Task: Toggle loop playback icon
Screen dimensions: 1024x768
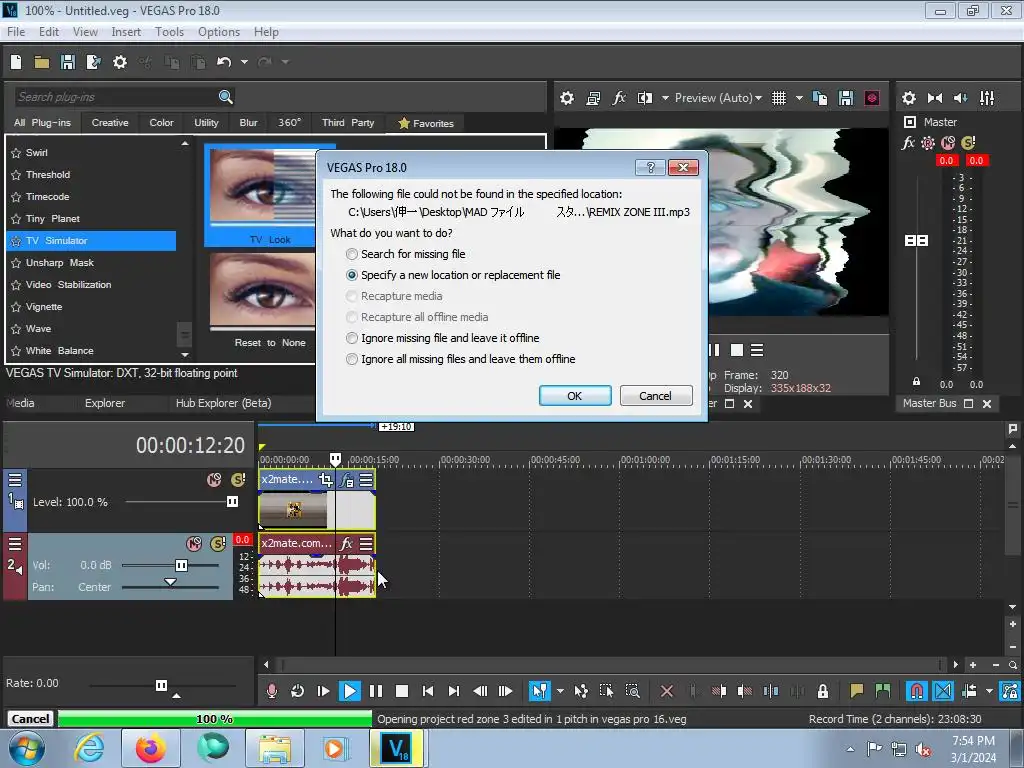Action: point(297,691)
